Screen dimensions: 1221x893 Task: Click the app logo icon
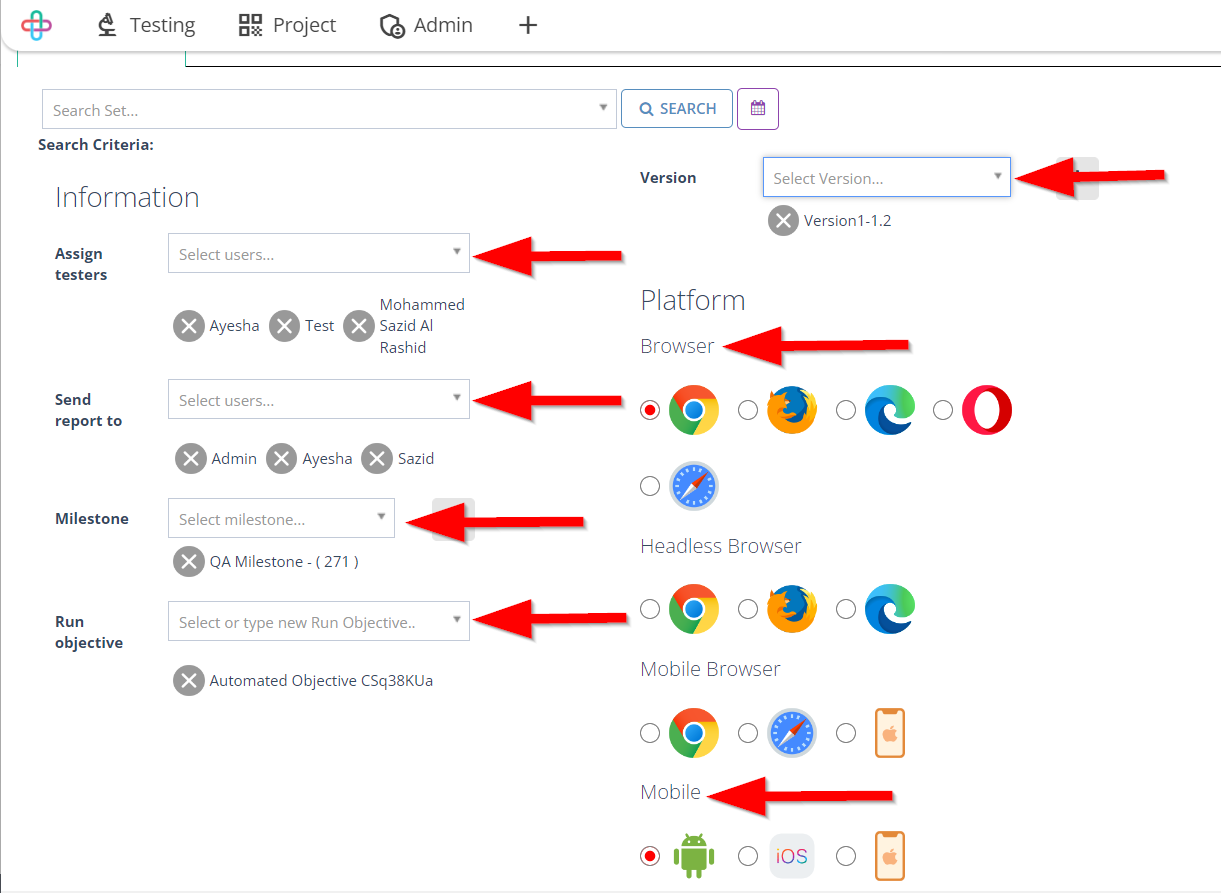(x=36, y=25)
